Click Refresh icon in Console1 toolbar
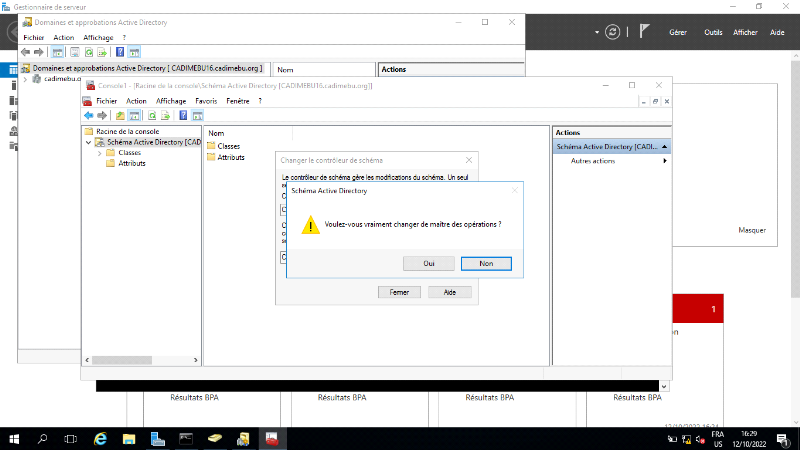The height and width of the screenshot is (450, 800). pyautogui.click(x=152, y=115)
